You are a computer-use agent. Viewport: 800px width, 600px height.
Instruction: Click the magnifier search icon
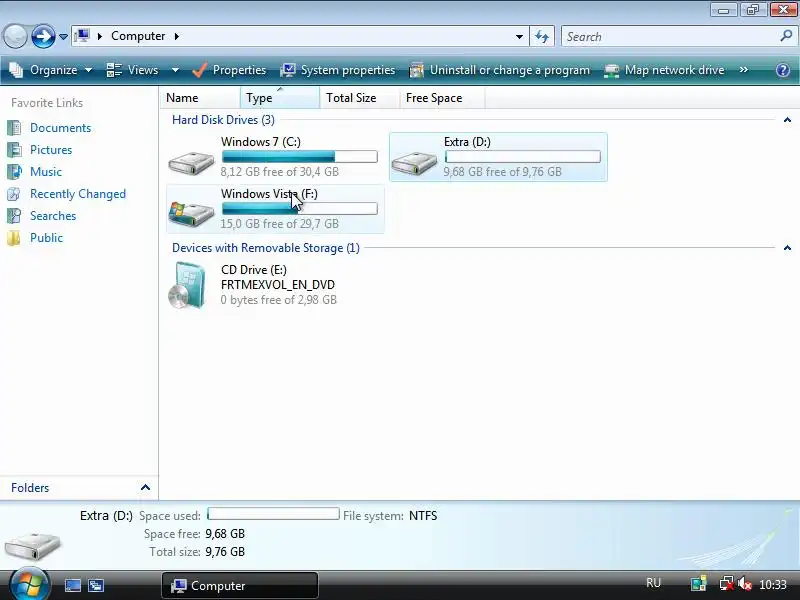[x=786, y=36]
